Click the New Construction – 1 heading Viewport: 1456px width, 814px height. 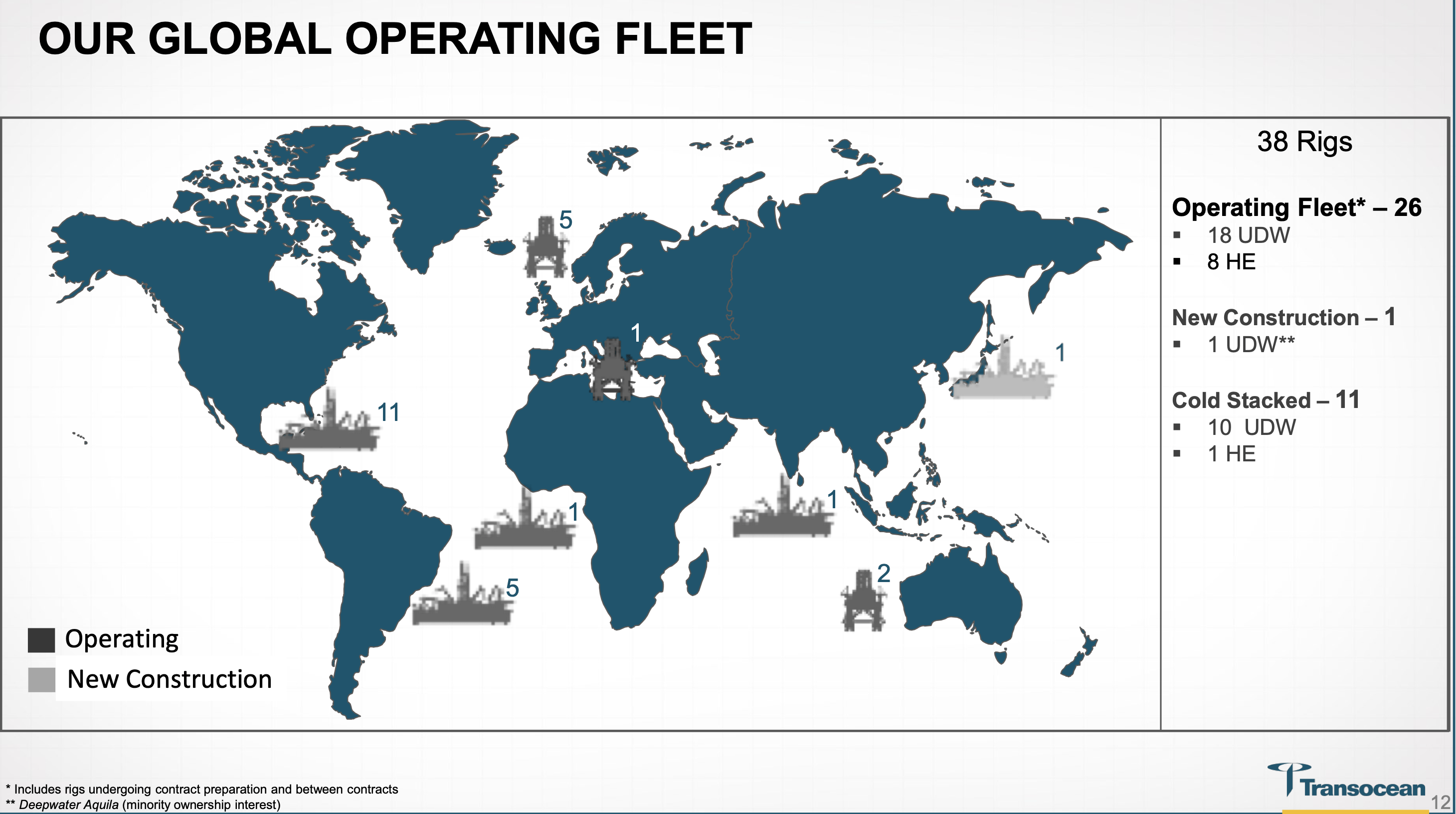point(1283,317)
